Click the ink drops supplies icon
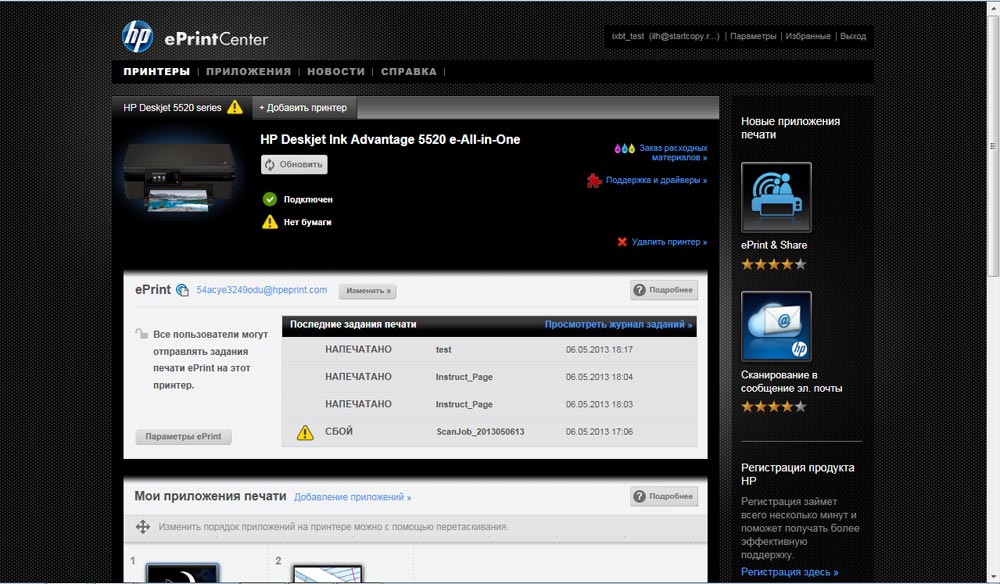 click(x=624, y=149)
